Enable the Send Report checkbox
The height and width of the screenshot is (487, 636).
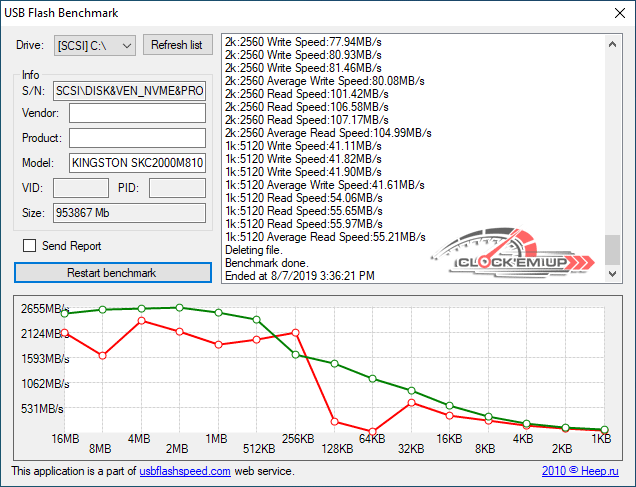30,246
